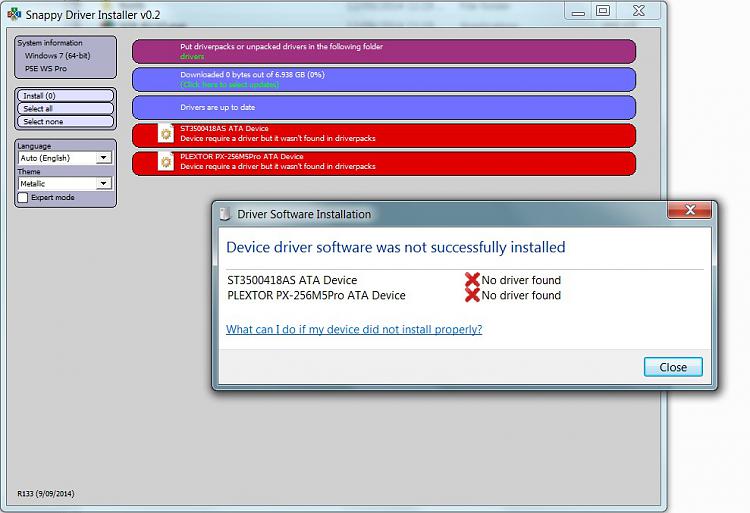
Task: Click 'Device driver software was not successfully installed' heading
Action: 396,247
